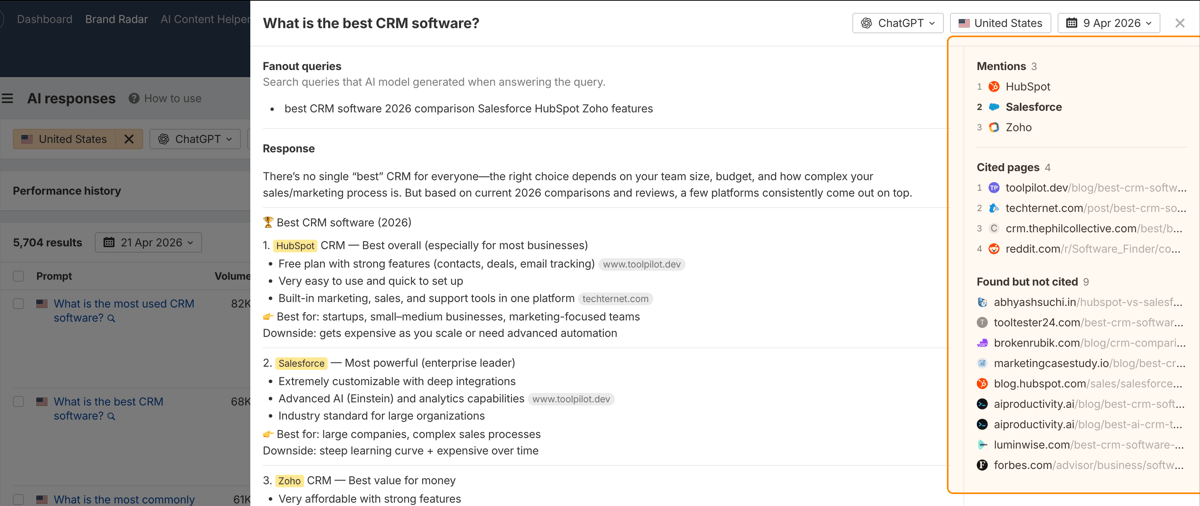Click the search icon next to best CRM prompt

click(x=111, y=417)
